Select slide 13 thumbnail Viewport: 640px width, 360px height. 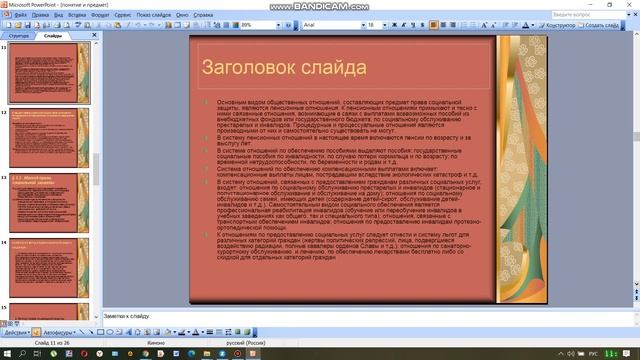pyautogui.click(x=49, y=203)
